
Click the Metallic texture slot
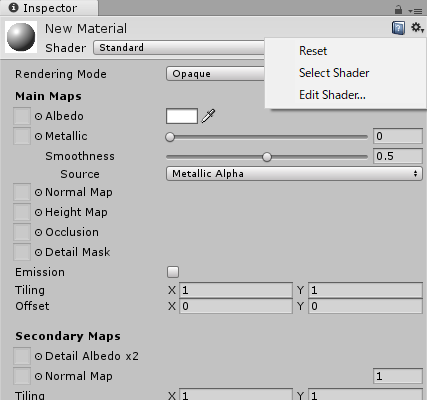point(22,136)
